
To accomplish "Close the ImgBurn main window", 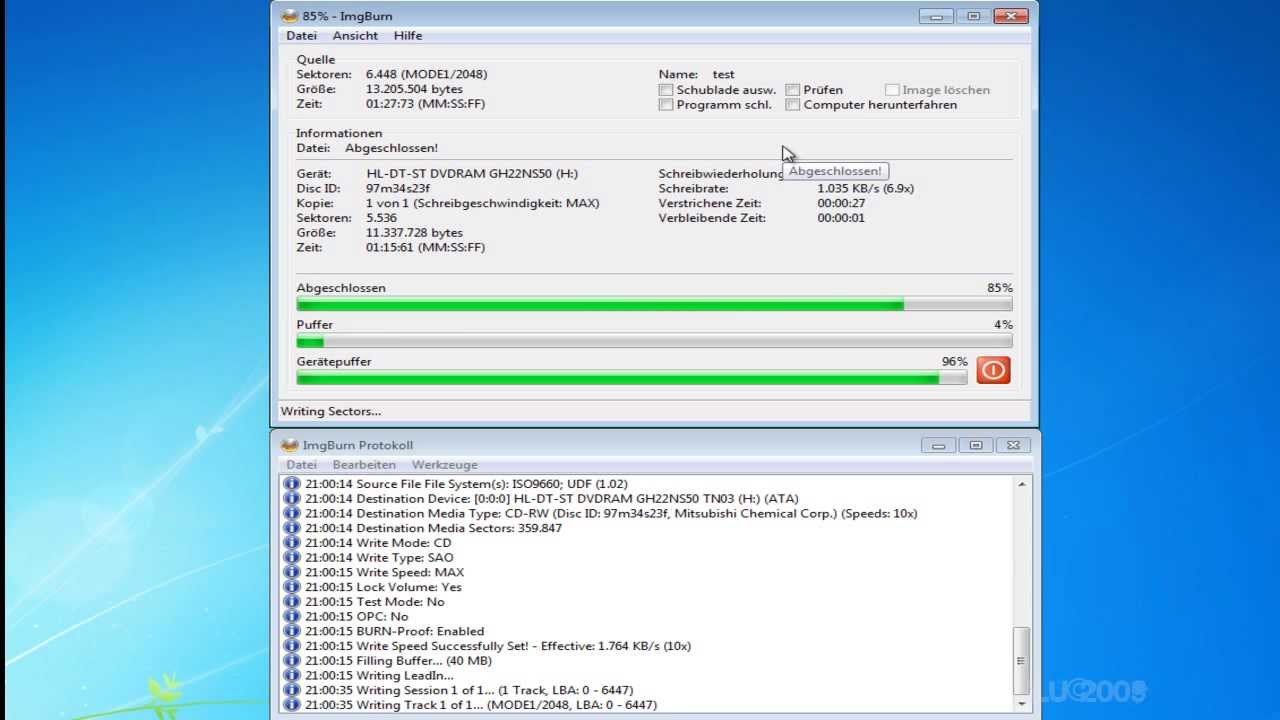I will [x=1012, y=16].
